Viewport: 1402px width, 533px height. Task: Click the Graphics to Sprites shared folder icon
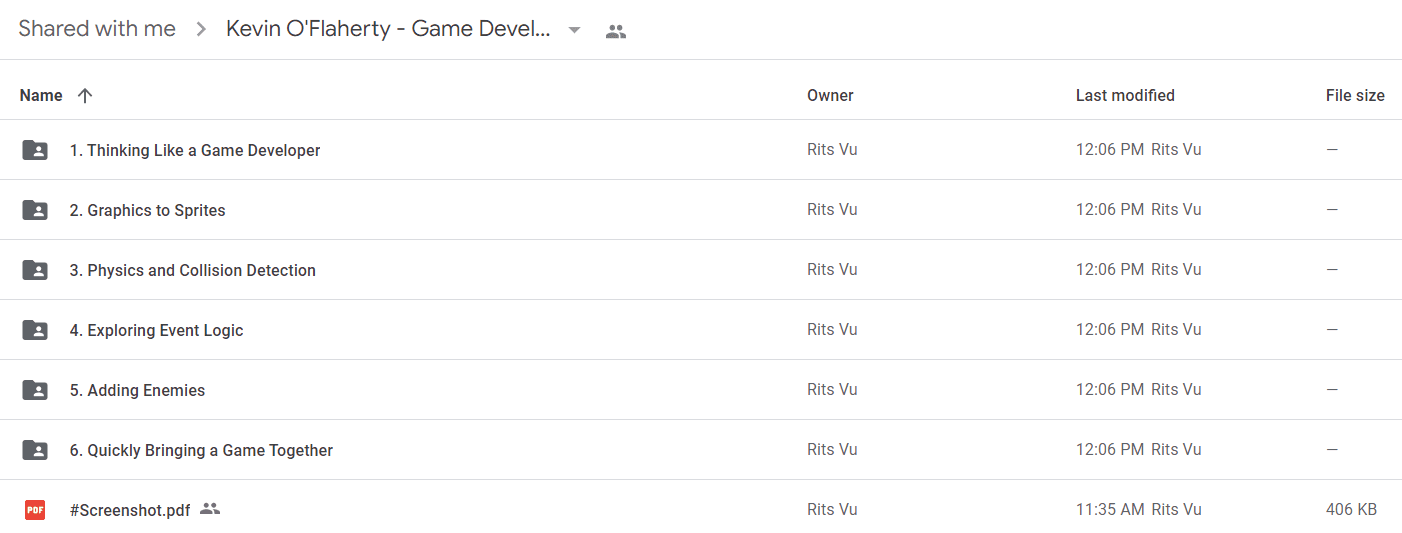(35, 210)
